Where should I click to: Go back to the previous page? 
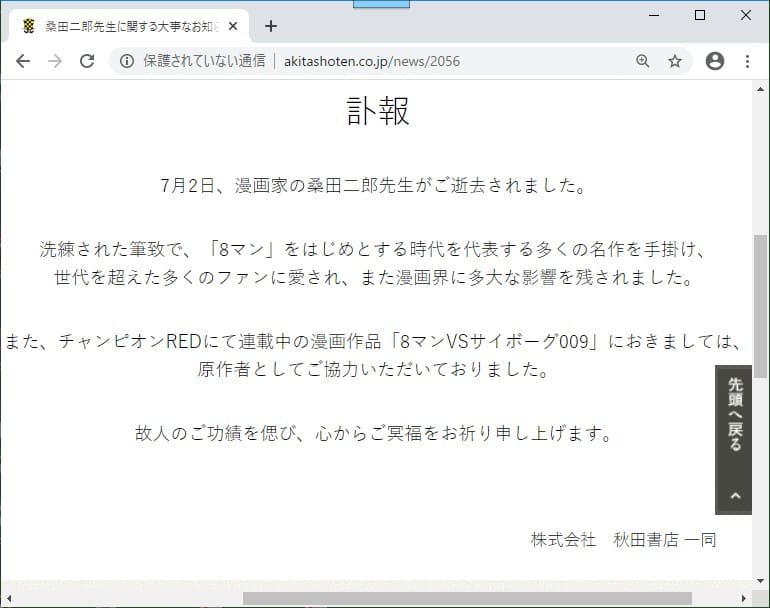23,61
